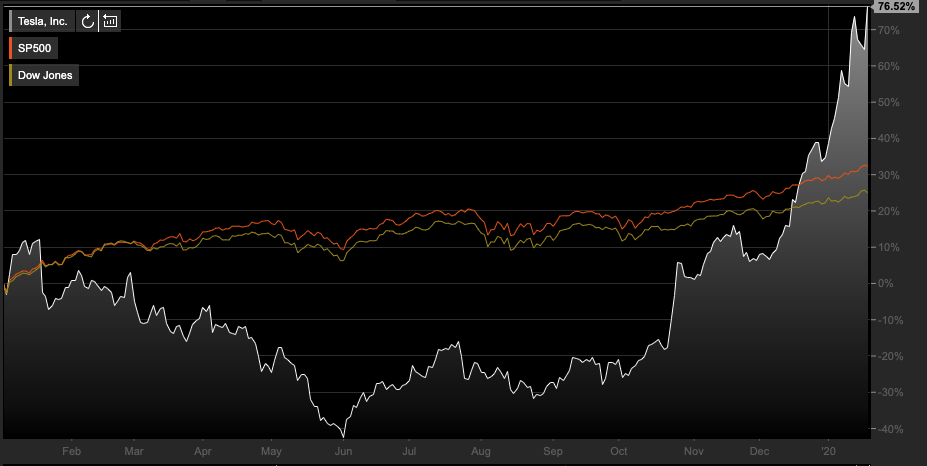Click the Dec x-axis label

pos(760,451)
